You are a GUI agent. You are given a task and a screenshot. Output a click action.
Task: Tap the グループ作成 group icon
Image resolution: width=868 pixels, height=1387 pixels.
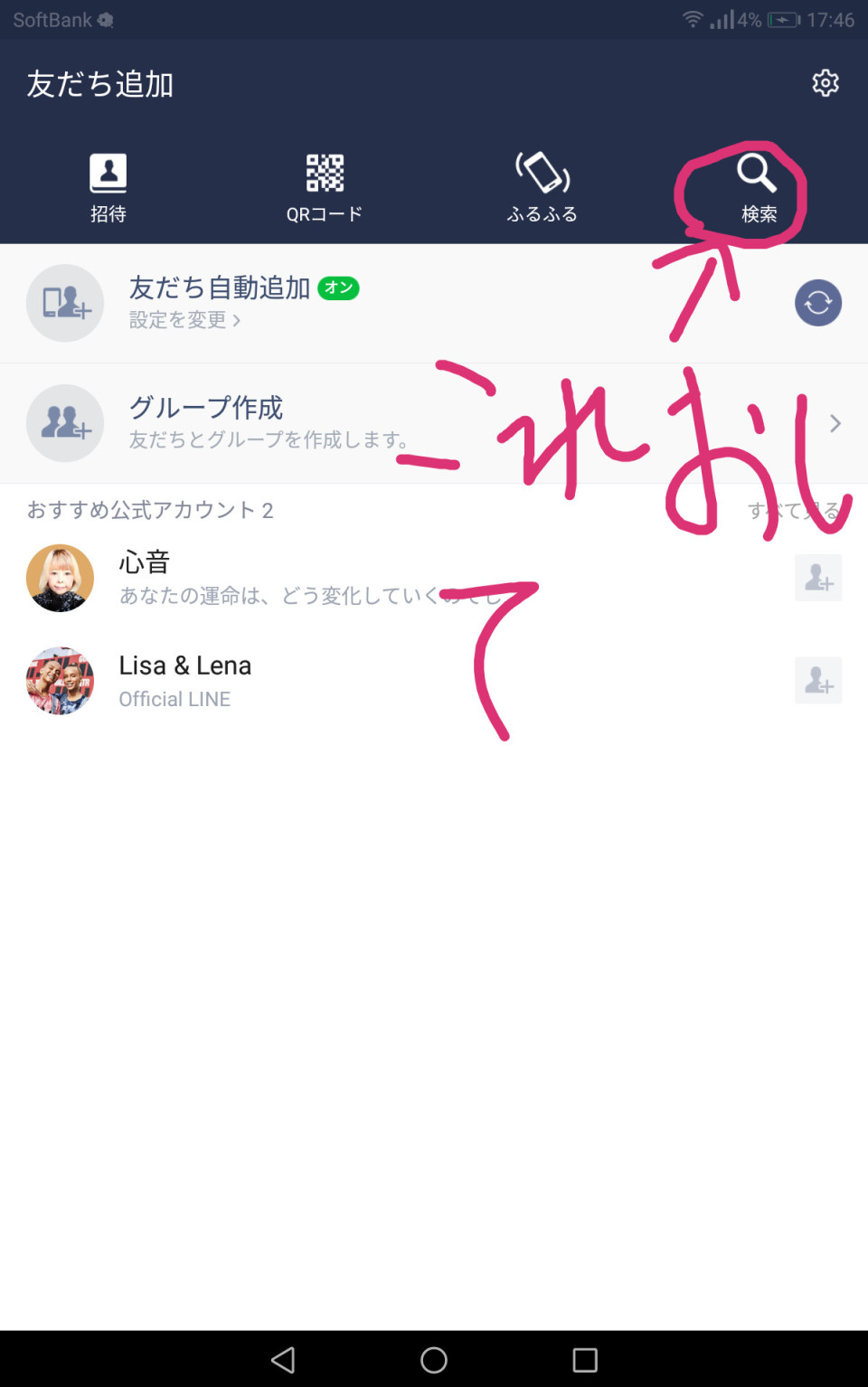coord(65,423)
